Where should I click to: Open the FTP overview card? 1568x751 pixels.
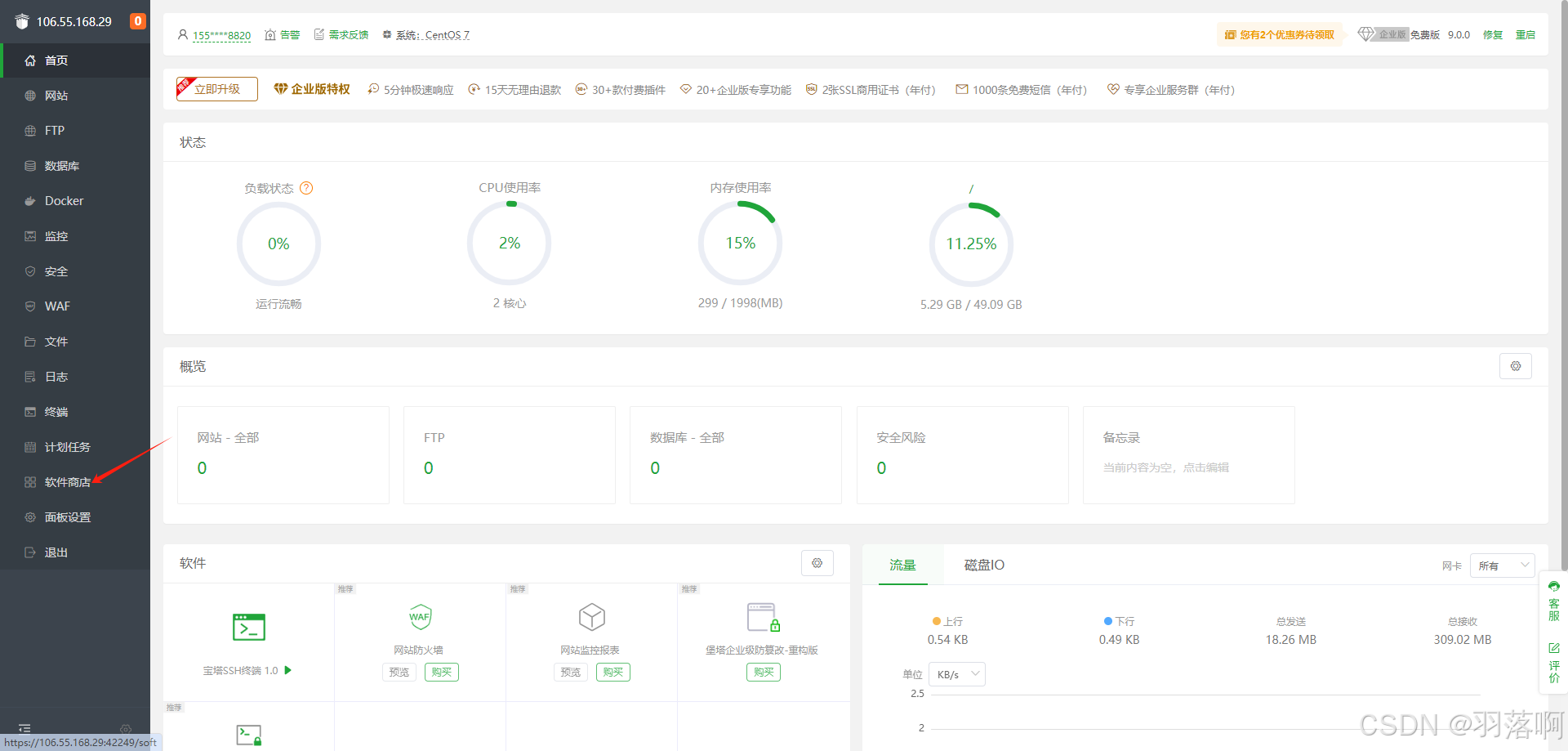tap(510, 455)
